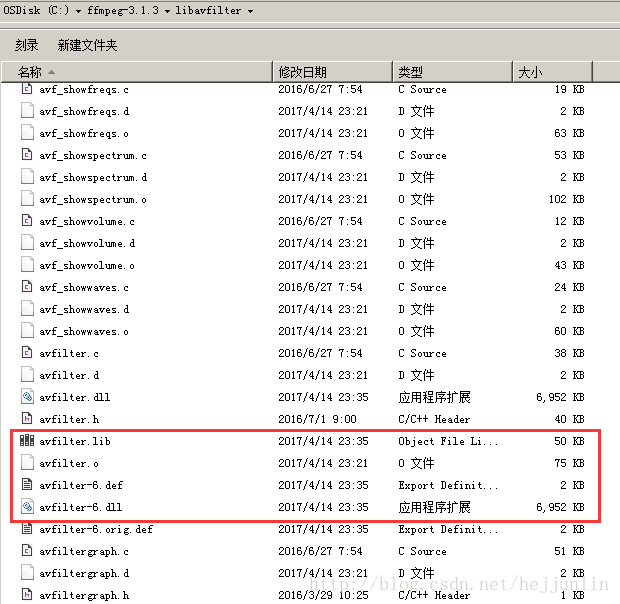Go to OSDisk (C:) in the address bar

36,10
